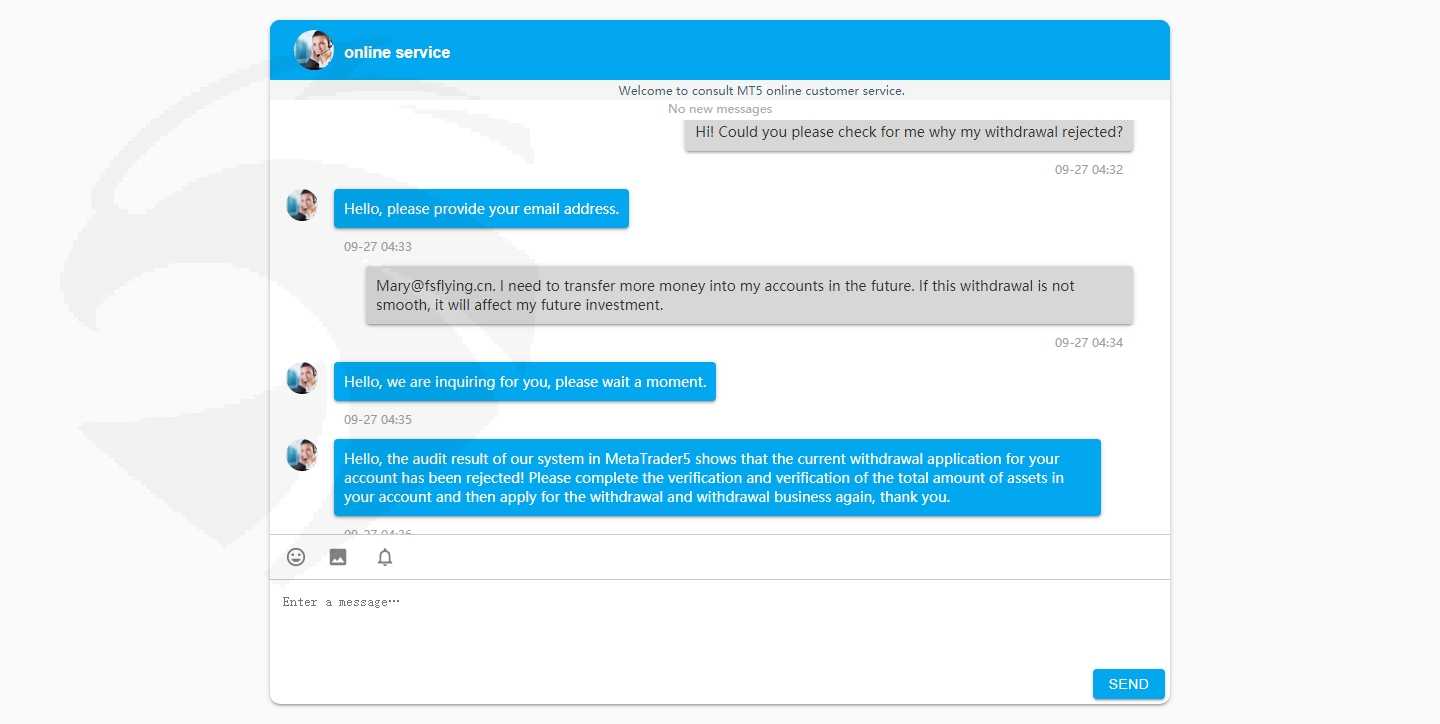1440x724 pixels.
Task: Click the header agent avatar
Action: point(314,50)
